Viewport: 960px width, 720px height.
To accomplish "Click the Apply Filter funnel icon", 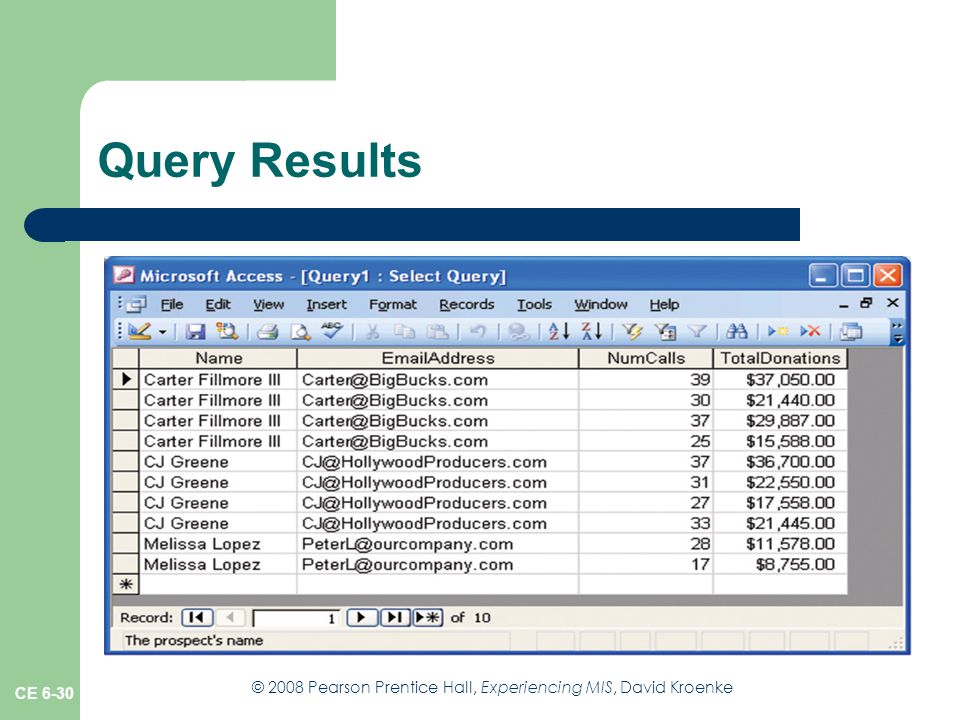I will tap(697, 332).
